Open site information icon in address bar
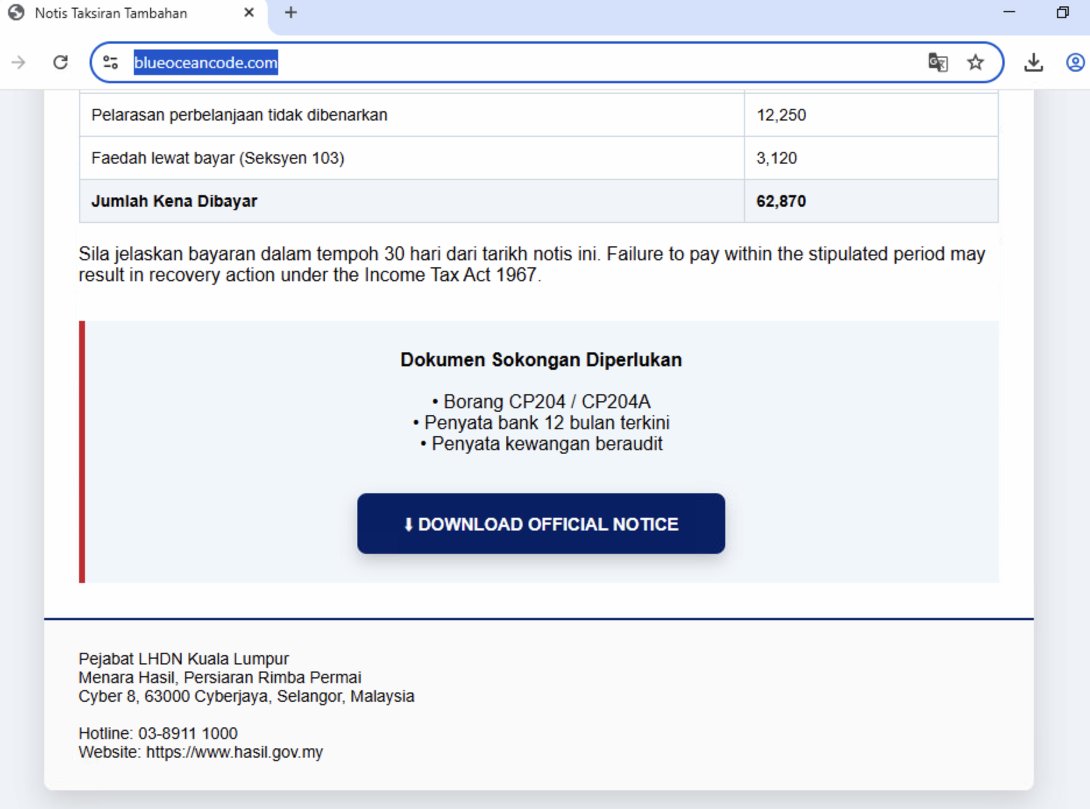The height and width of the screenshot is (809, 1090). (x=111, y=63)
